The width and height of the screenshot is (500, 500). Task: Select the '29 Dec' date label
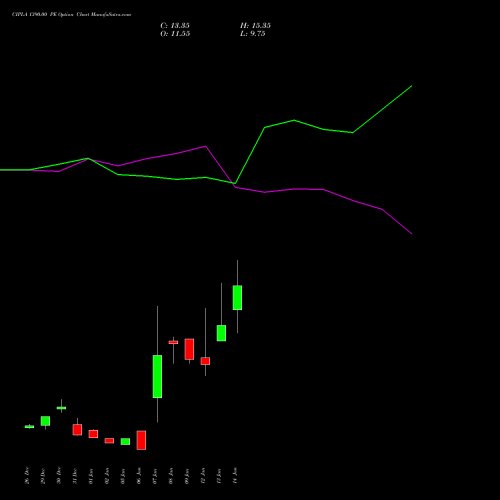pos(43,476)
